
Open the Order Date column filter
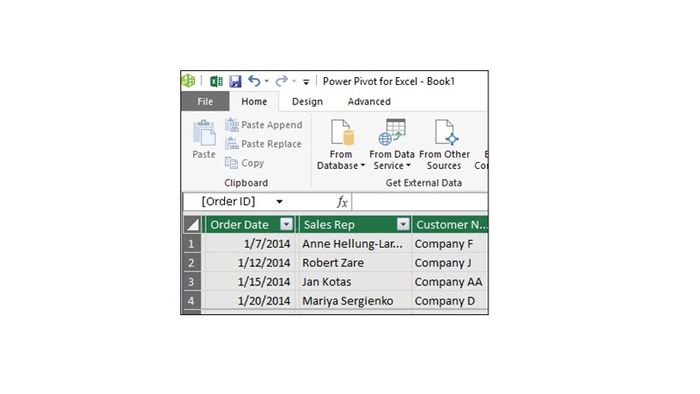point(286,224)
